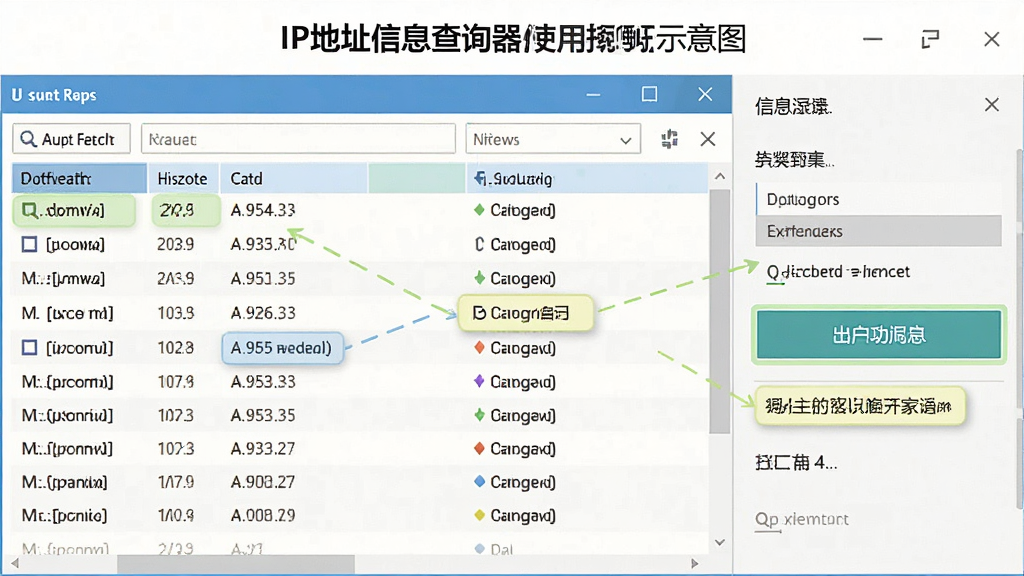Sort by the Dotfveath column header
The image size is (1024, 576).
[x=79, y=178]
